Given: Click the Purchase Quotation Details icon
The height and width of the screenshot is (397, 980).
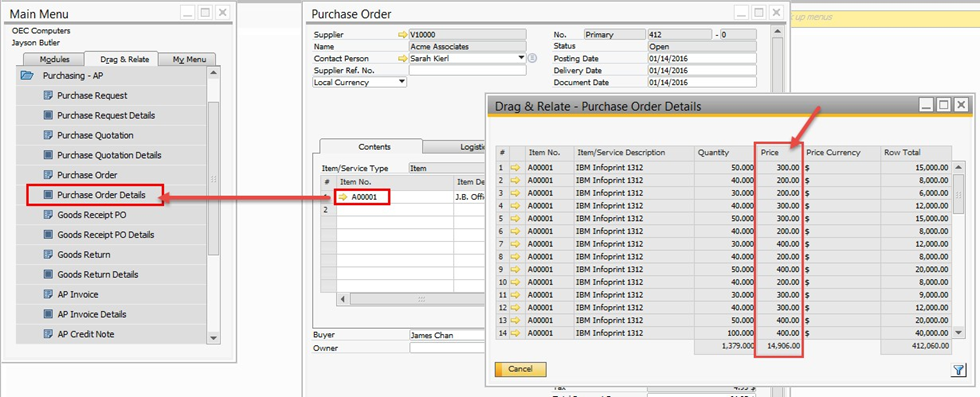Looking at the screenshot, I should [48, 155].
